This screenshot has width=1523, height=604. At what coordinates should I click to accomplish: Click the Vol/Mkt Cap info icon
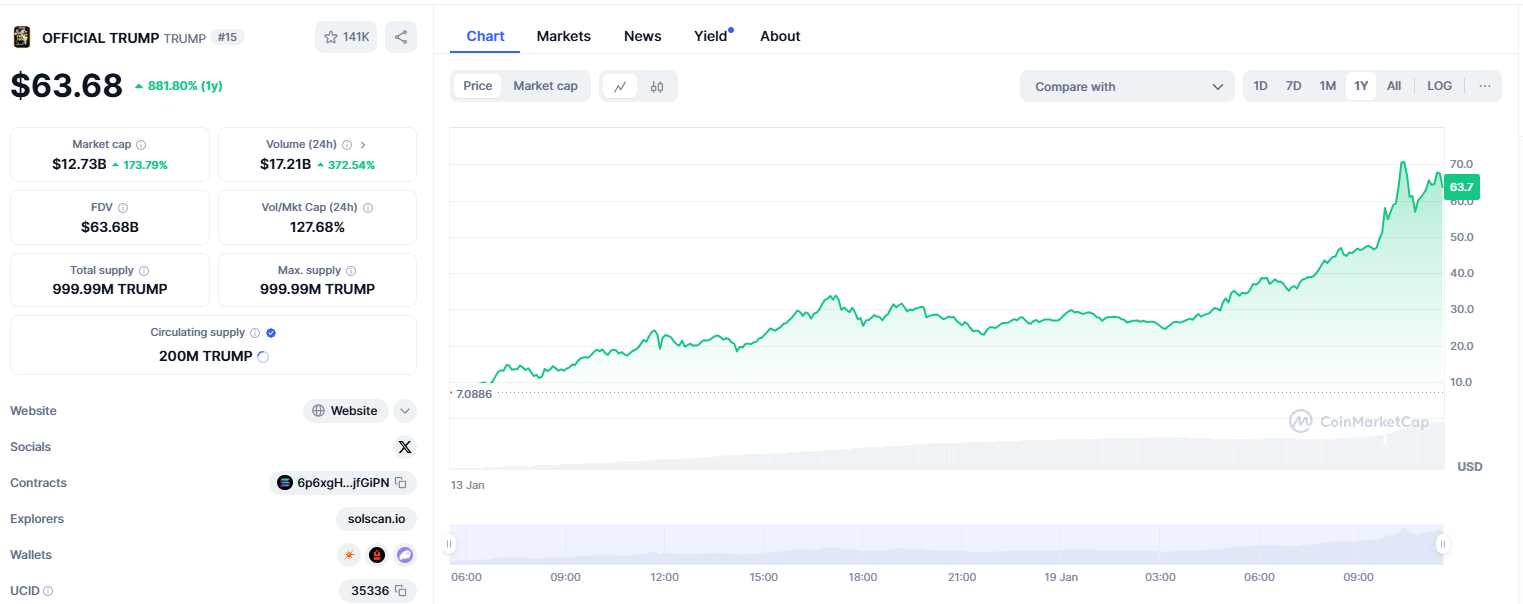pyautogui.click(x=368, y=208)
